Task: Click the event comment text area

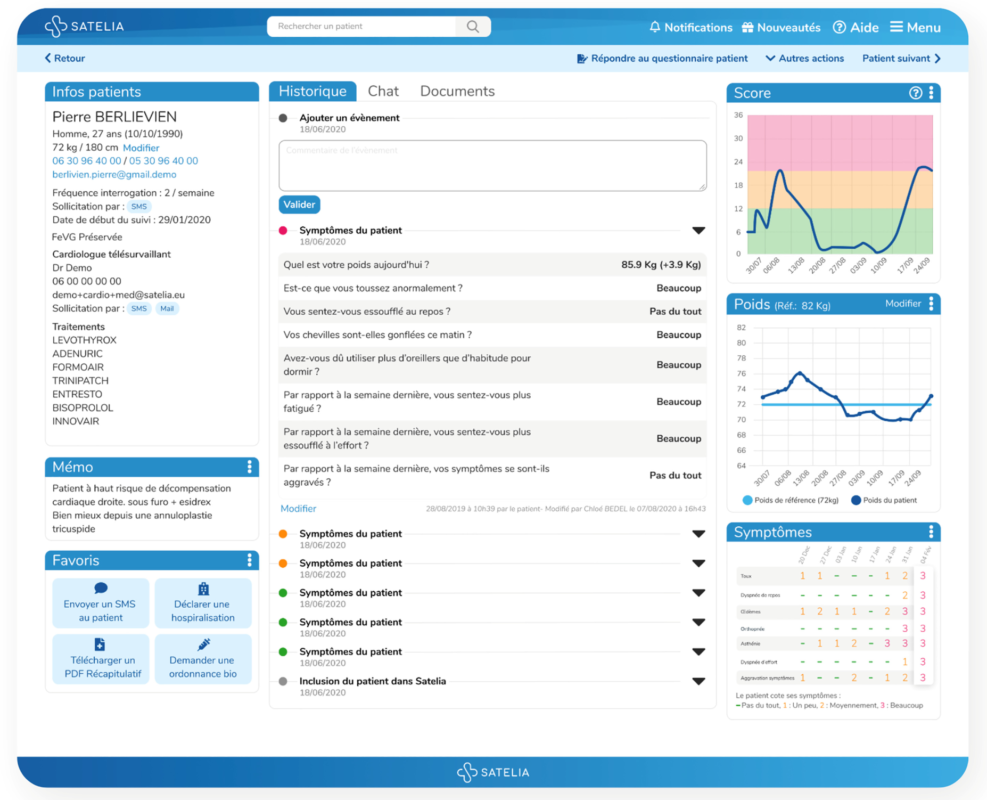Action: tap(493, 166)
